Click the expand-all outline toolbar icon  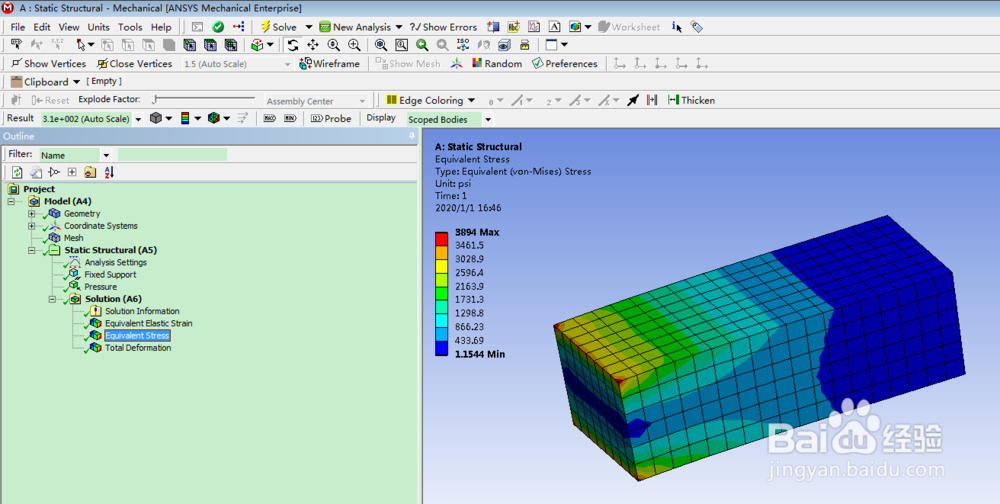click(72, 172)
